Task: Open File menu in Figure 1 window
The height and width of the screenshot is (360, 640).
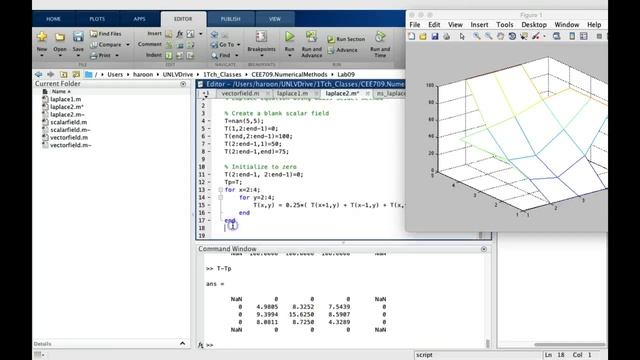Action: click(x=415, y=25)
